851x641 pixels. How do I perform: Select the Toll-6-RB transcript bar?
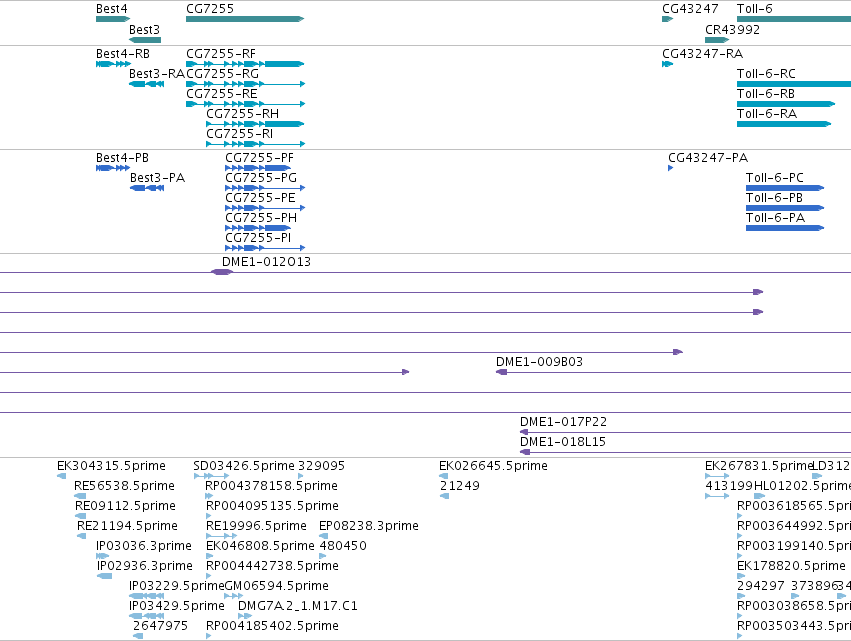coord(786,104)
